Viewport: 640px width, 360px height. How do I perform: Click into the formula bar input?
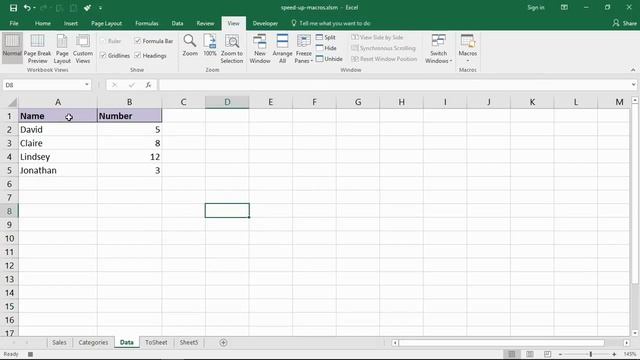pos(394,84)
